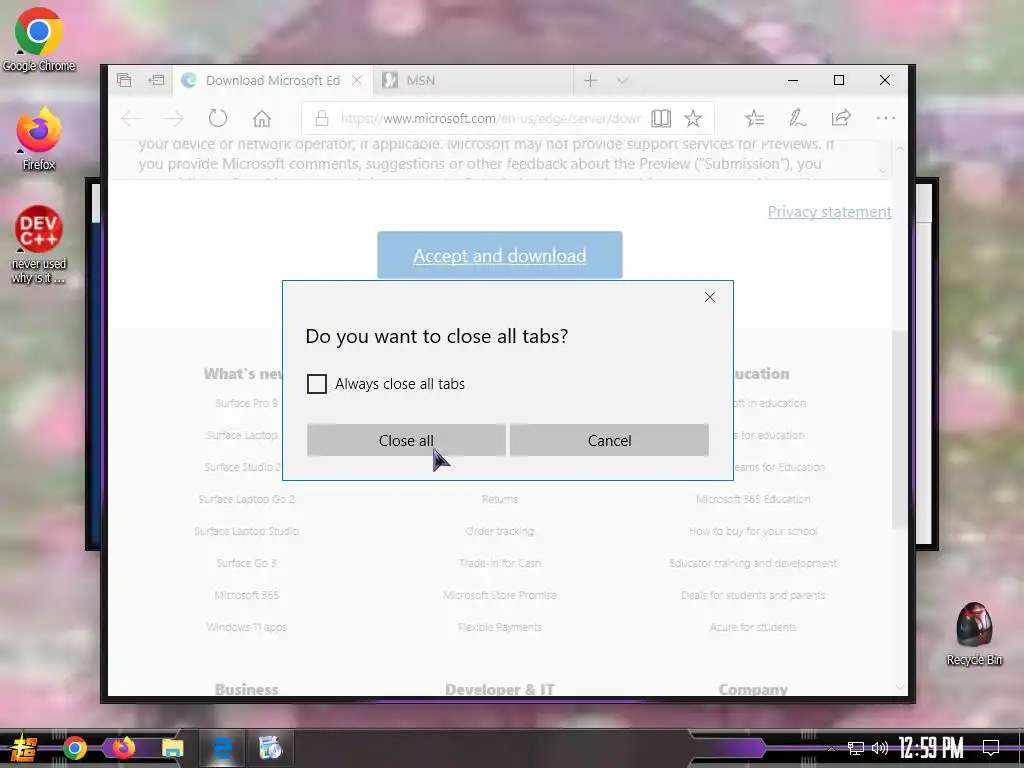1024x768 pixels.
Task: Open File Explorer from the taskbar
Action: (x=172, y=748)
